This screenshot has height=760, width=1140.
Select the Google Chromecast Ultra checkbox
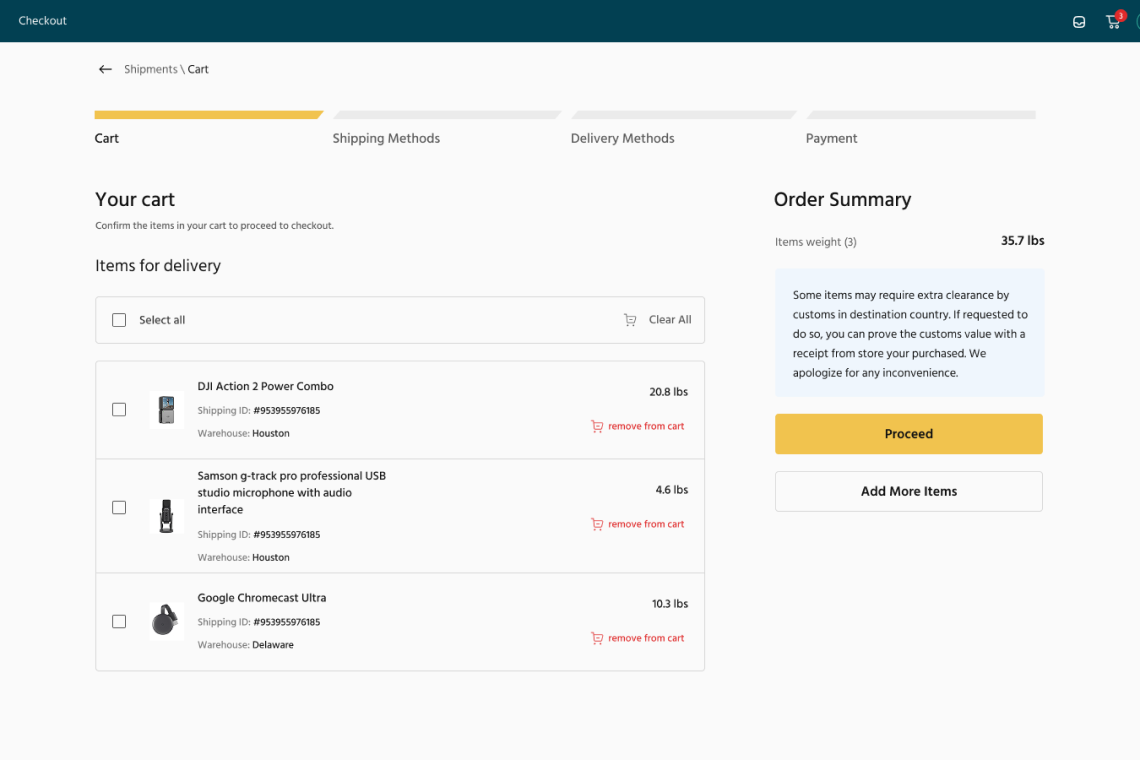click(119, 621)
